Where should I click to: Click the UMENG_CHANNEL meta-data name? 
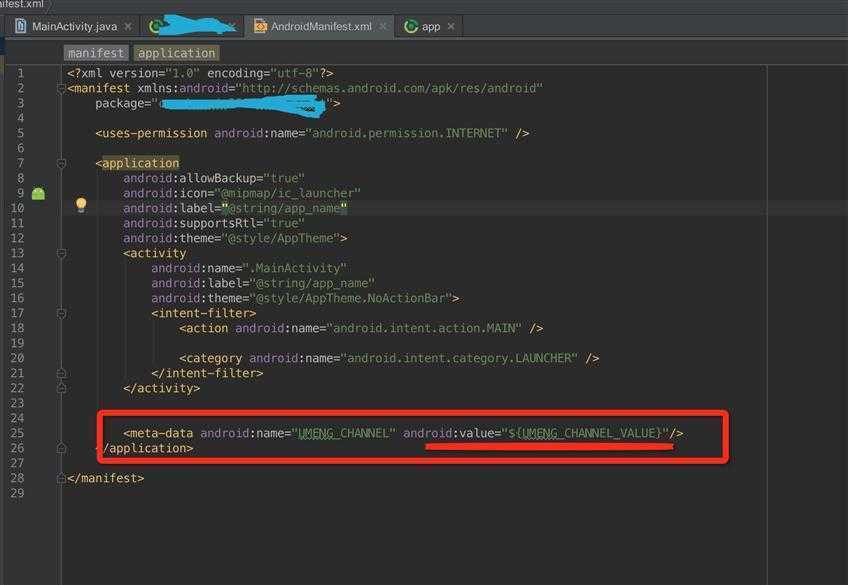tap(343, 433)
